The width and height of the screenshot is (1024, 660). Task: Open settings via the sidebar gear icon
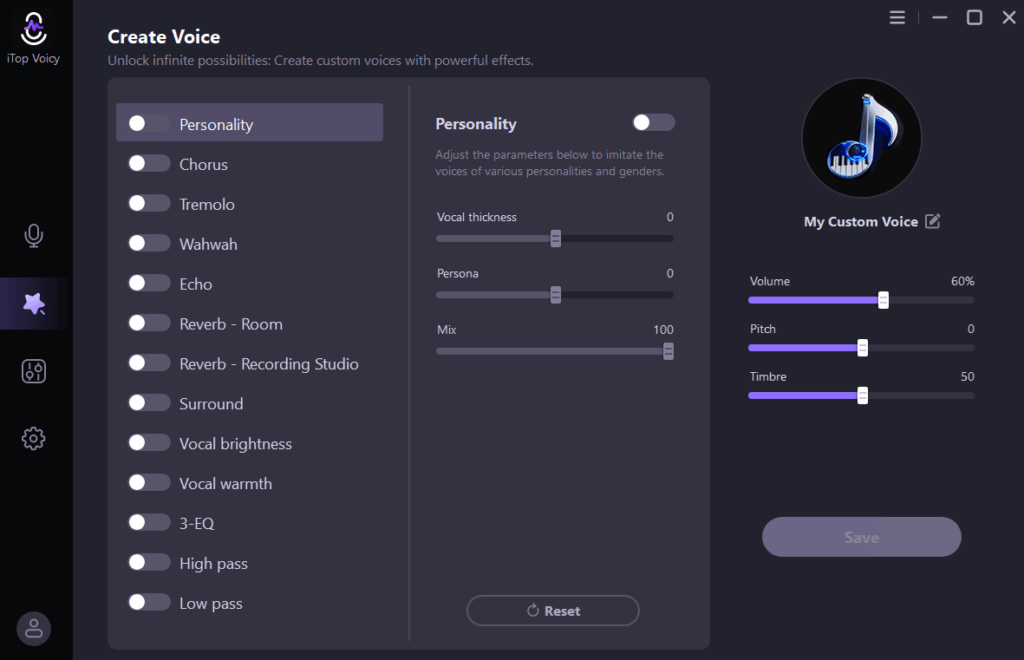click(x=34, y=438)
